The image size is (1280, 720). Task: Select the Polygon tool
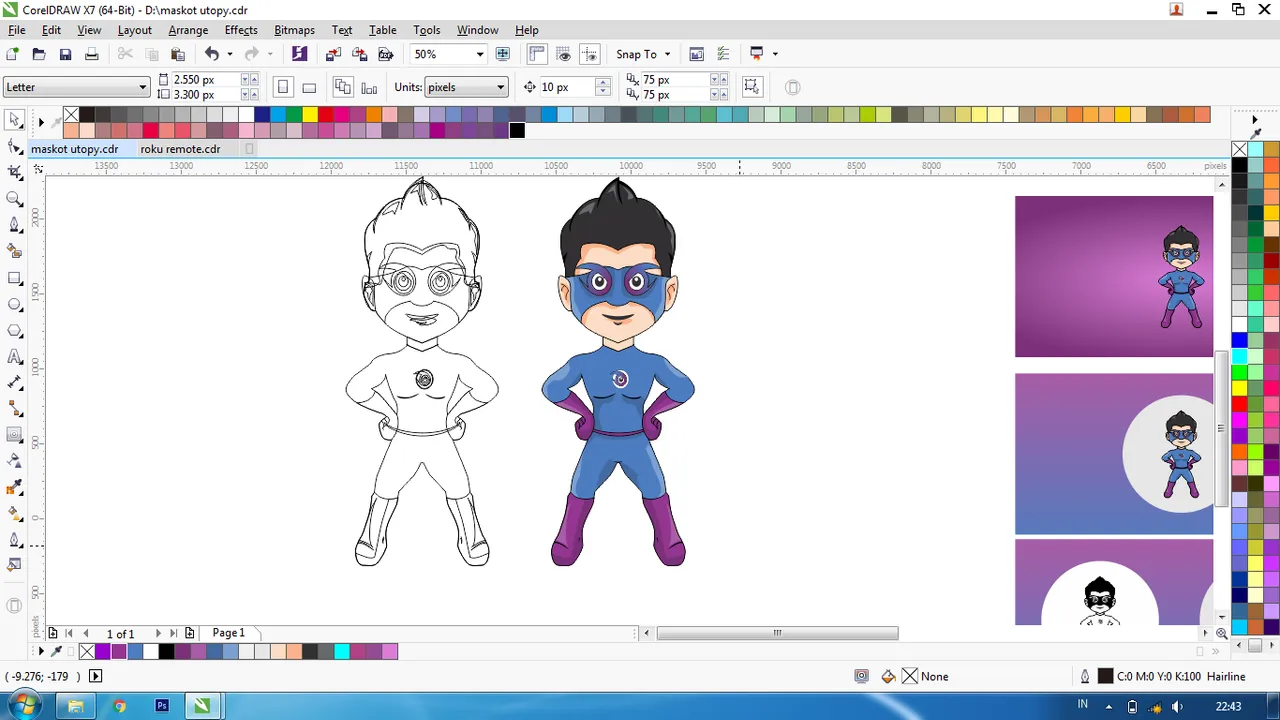(14, 330)
